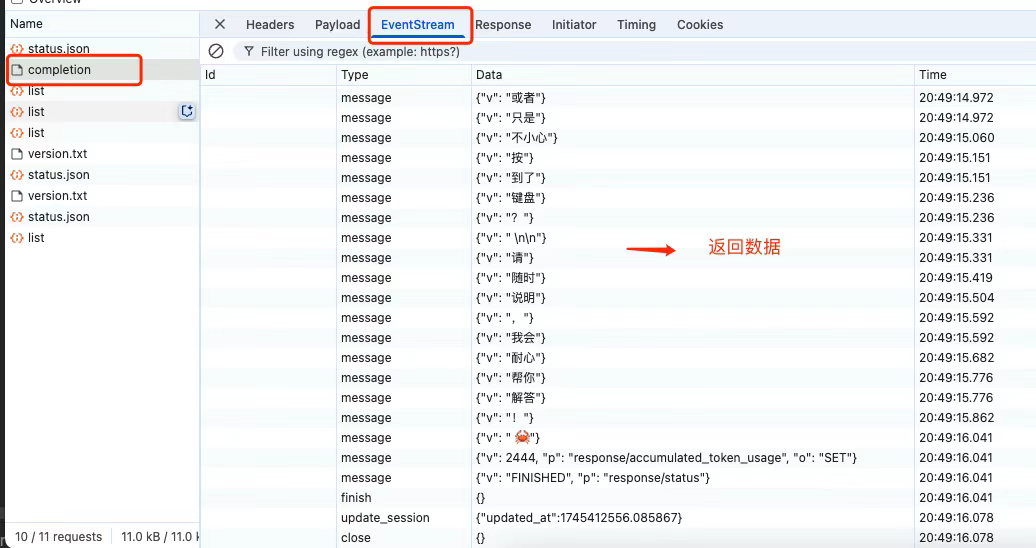Clear the EventStream message log
This screenshot has width=1036, height=548.
tap(216, 51)
